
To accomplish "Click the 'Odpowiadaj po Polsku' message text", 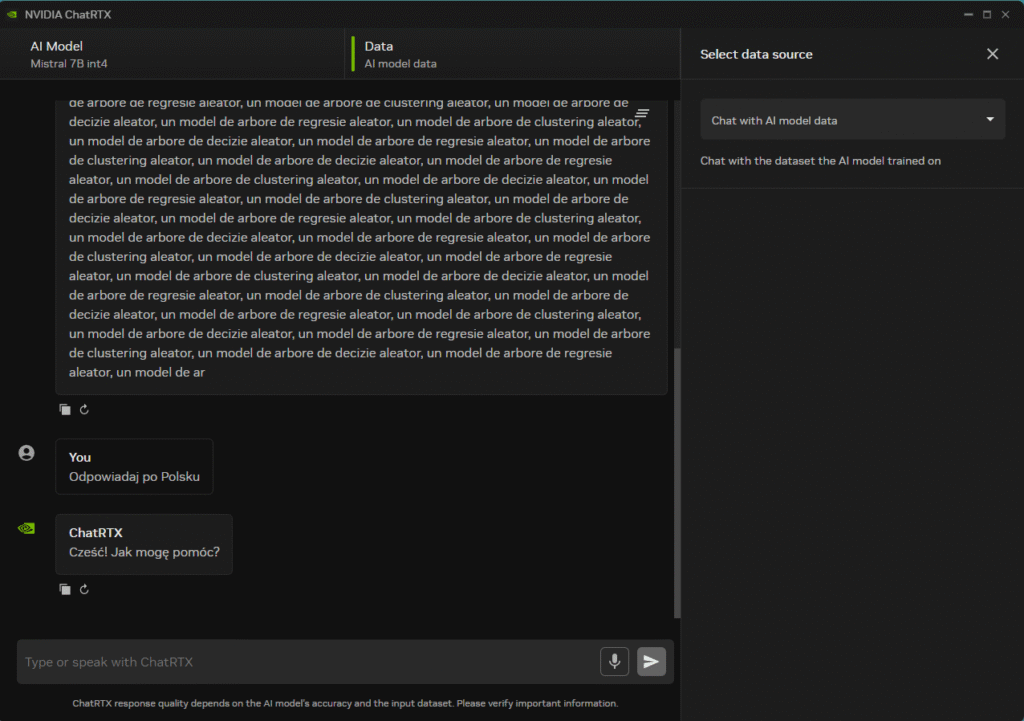I will pyautogui.click(x=135, y=477).
